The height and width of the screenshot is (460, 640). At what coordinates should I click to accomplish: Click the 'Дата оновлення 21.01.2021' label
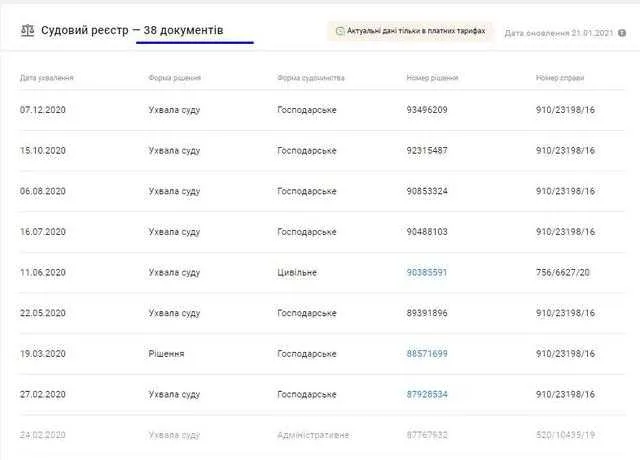(x=559, y=33)
